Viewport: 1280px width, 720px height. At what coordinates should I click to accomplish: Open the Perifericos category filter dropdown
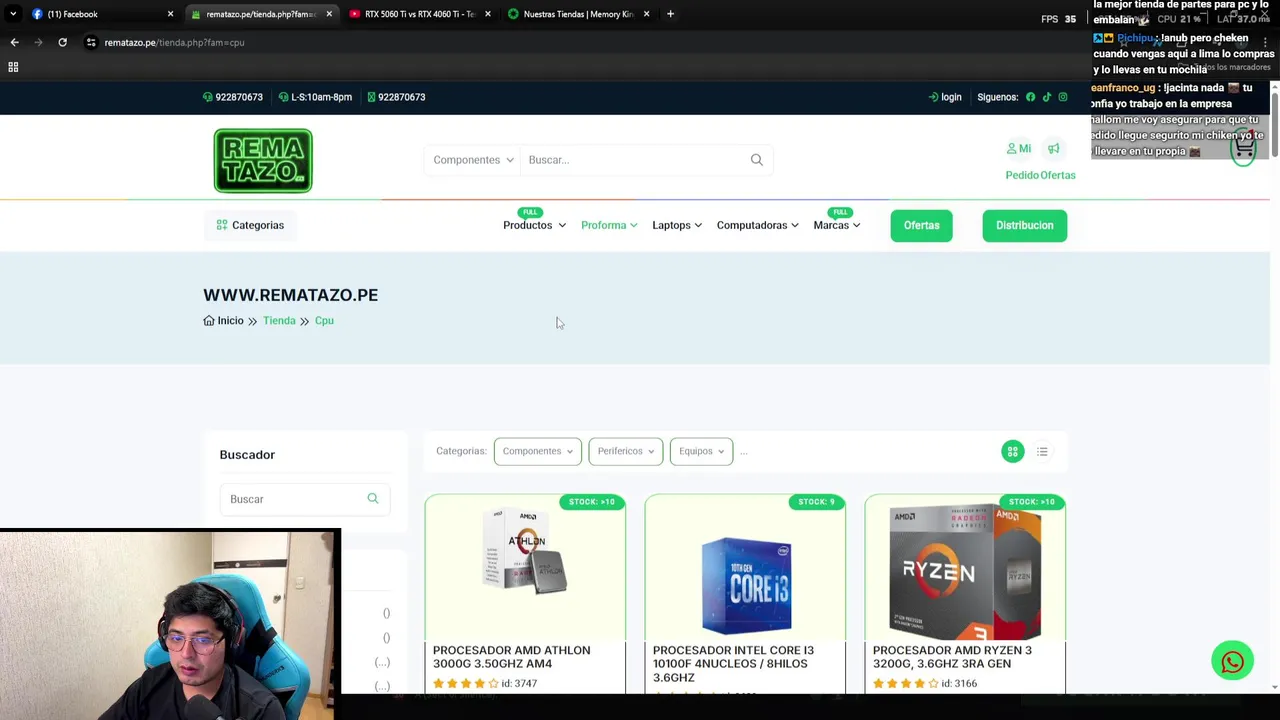625,451
